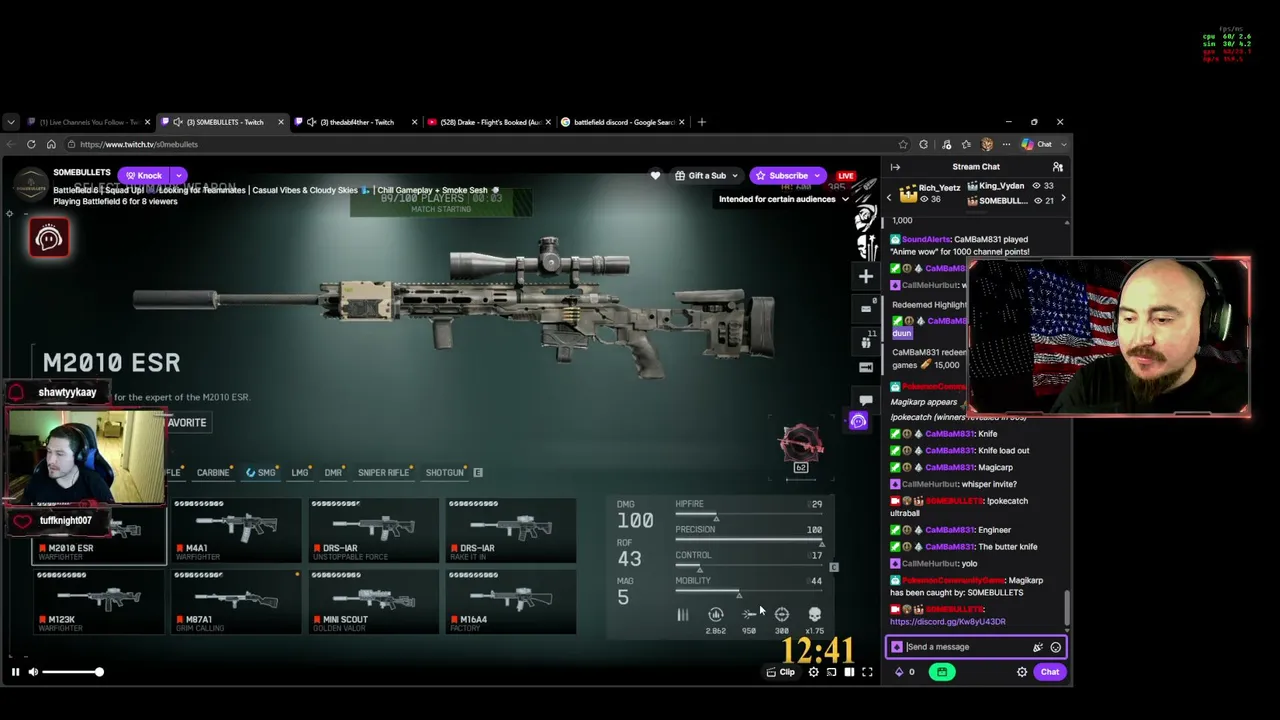Choose the DRS-IAR Unstoppable Force card
1280x720 pixels.
373,531
